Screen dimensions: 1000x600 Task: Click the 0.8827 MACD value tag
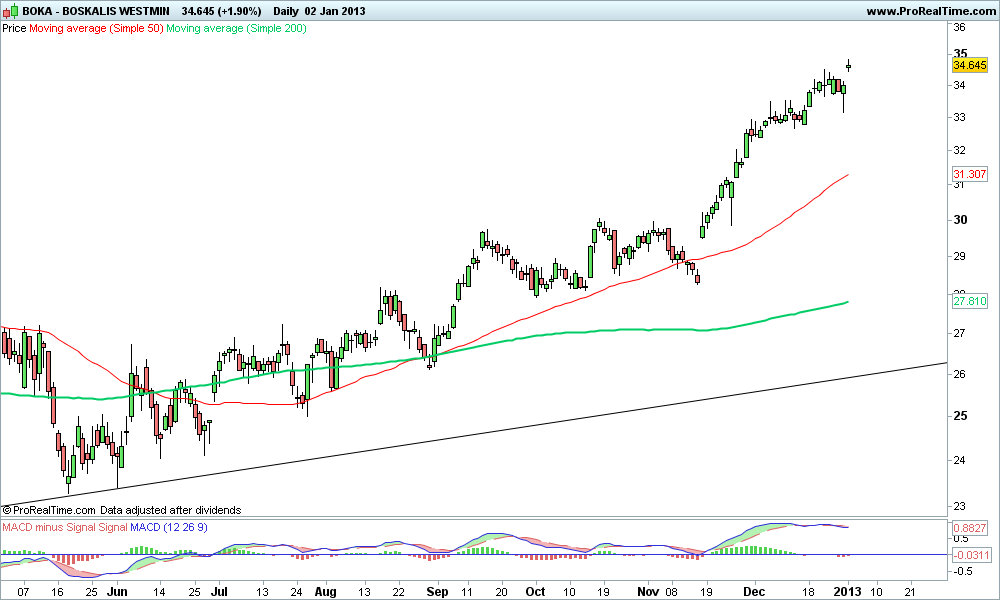pos(969,528)
